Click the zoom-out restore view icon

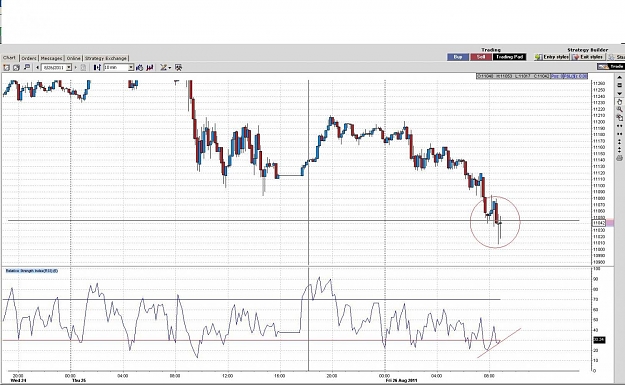[620, 118]
